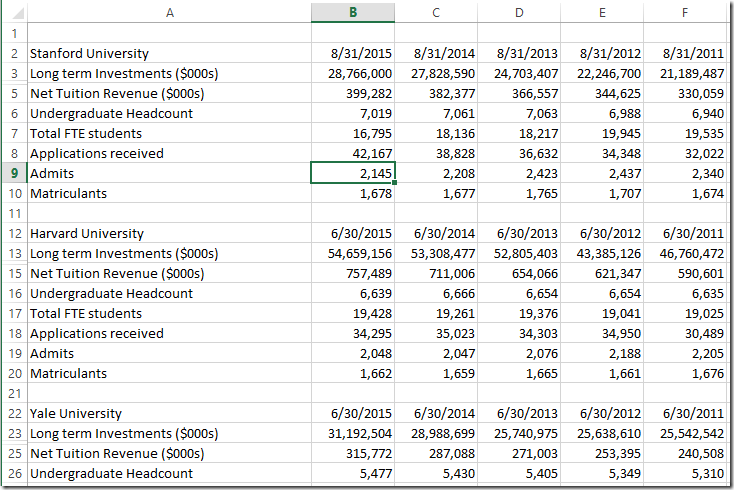
Task: Click Harvard matriculants value 1,665
Action: click(519, 373)
